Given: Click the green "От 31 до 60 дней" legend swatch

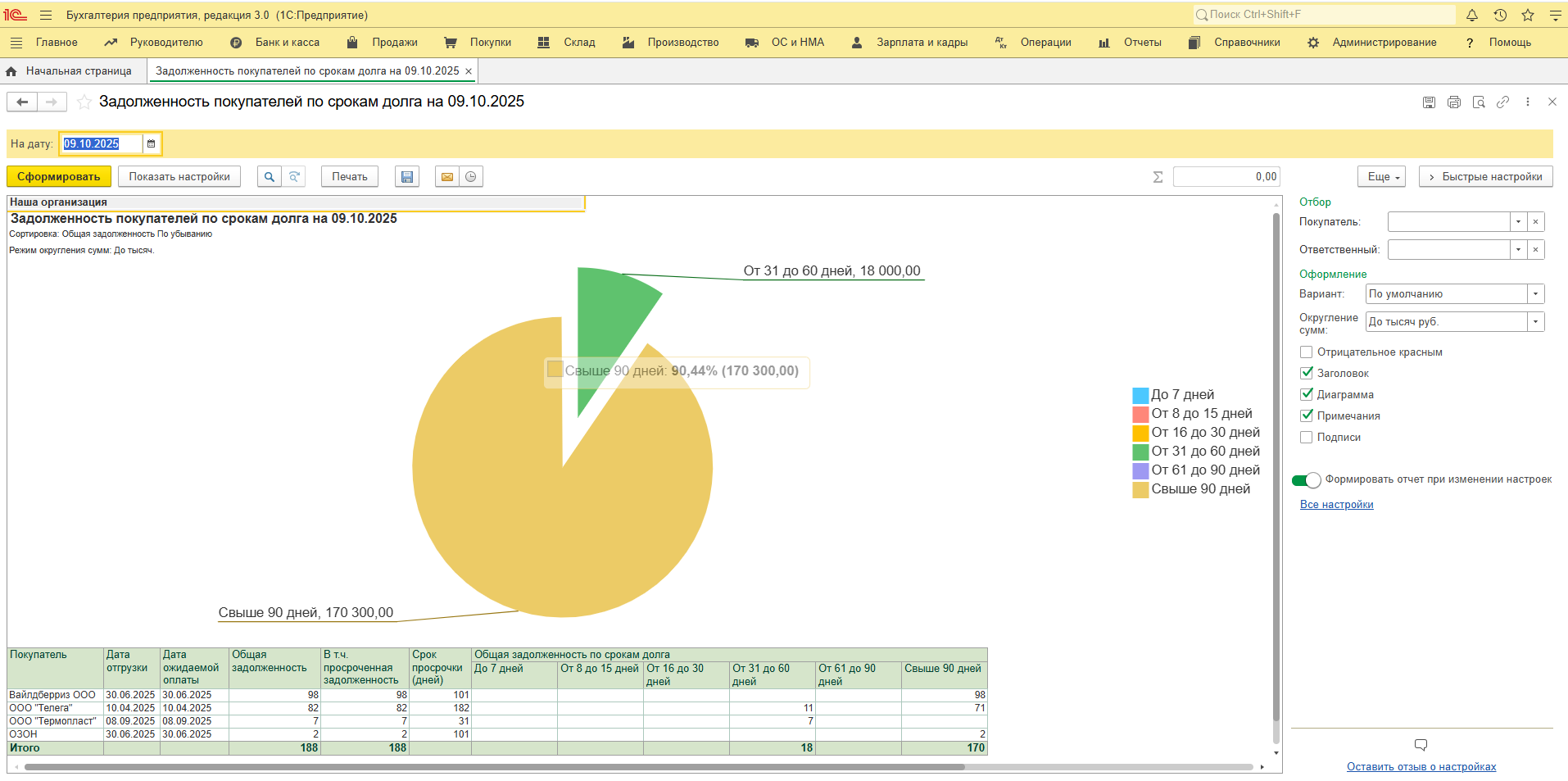Looking at the screenshot, I should (x=1140, y=452).
